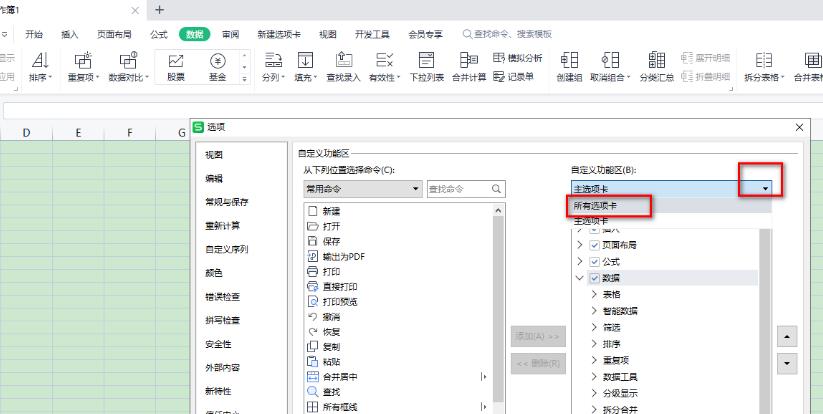Click the 拆分表格 split table icon
823x414 pixels.
click(x=764, y=61)
